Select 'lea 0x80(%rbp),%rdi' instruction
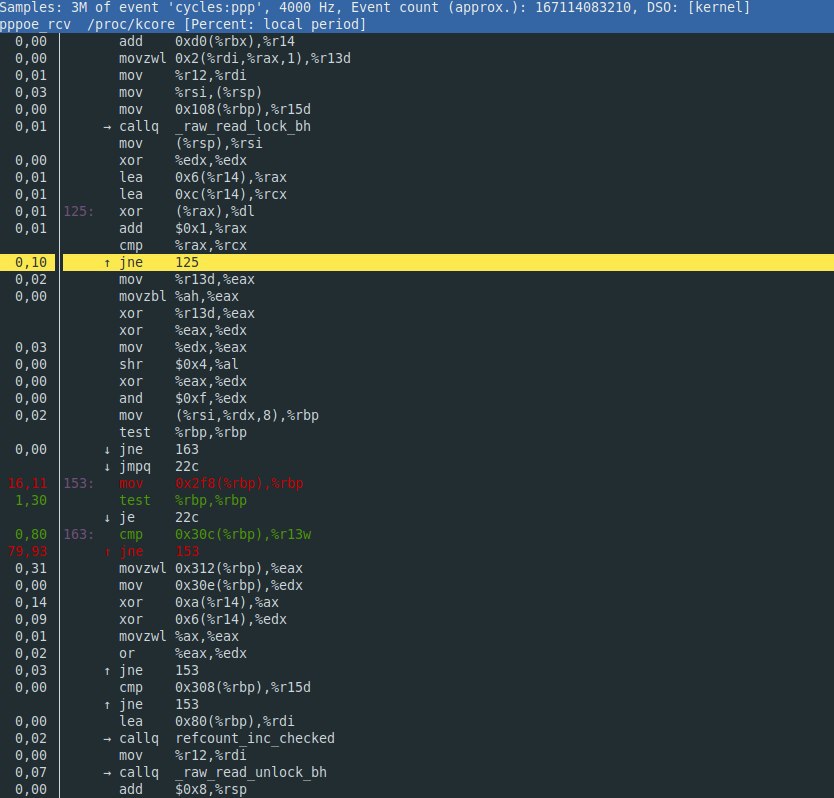 pyautogui.click(x=206, y=721)
